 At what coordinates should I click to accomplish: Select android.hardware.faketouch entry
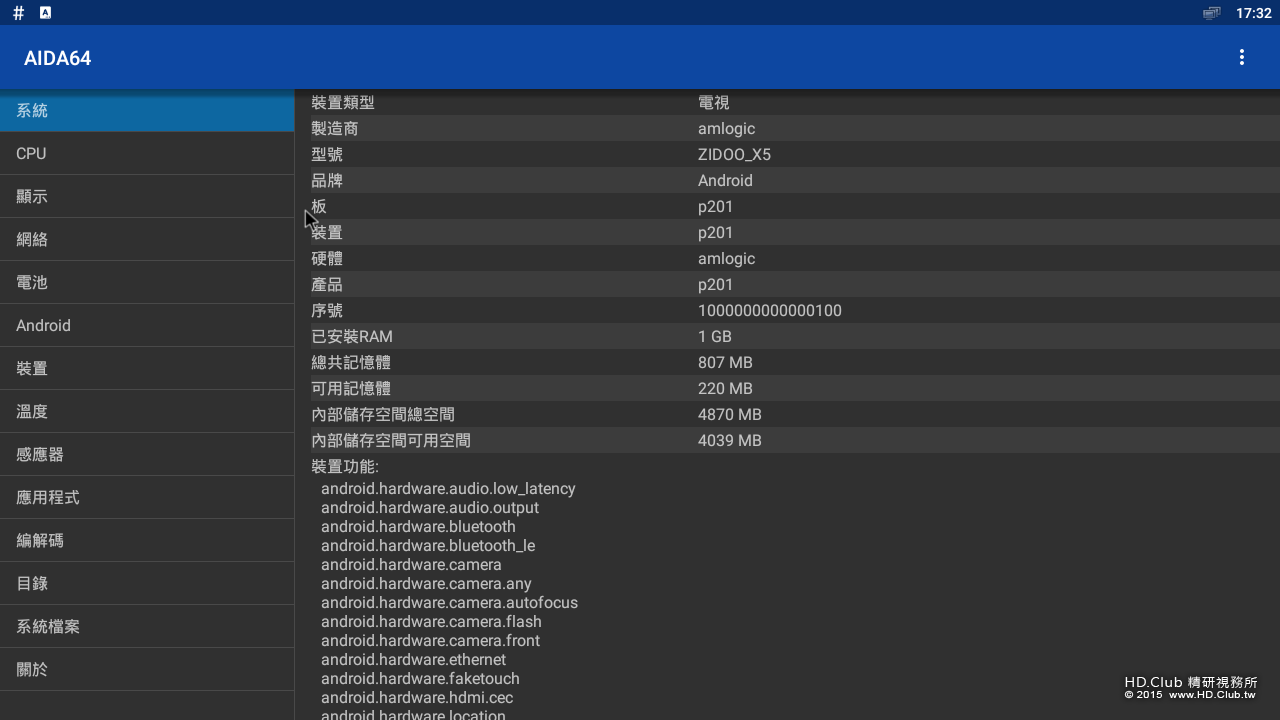pos(420,679)
